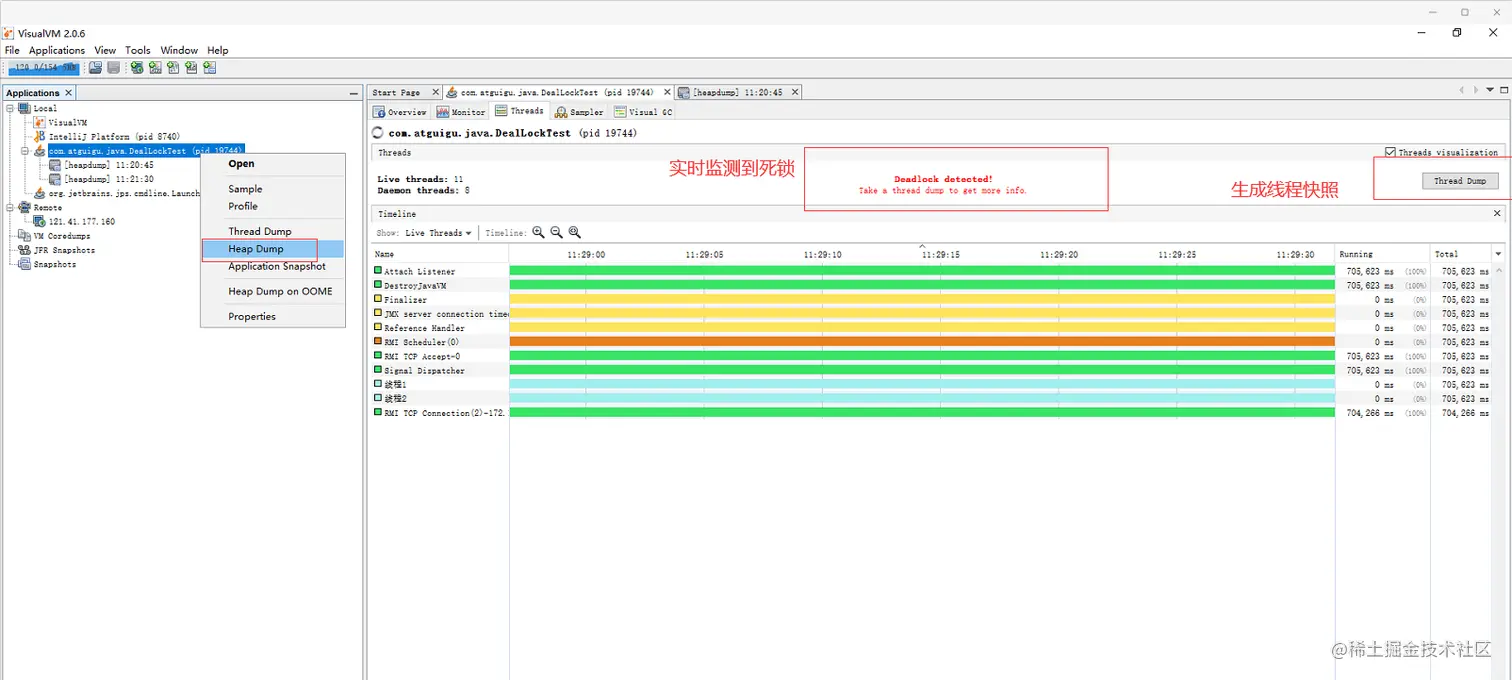Close the Start Page tab
Screen dimensions: 1512x680
click(x=437, y=92)
